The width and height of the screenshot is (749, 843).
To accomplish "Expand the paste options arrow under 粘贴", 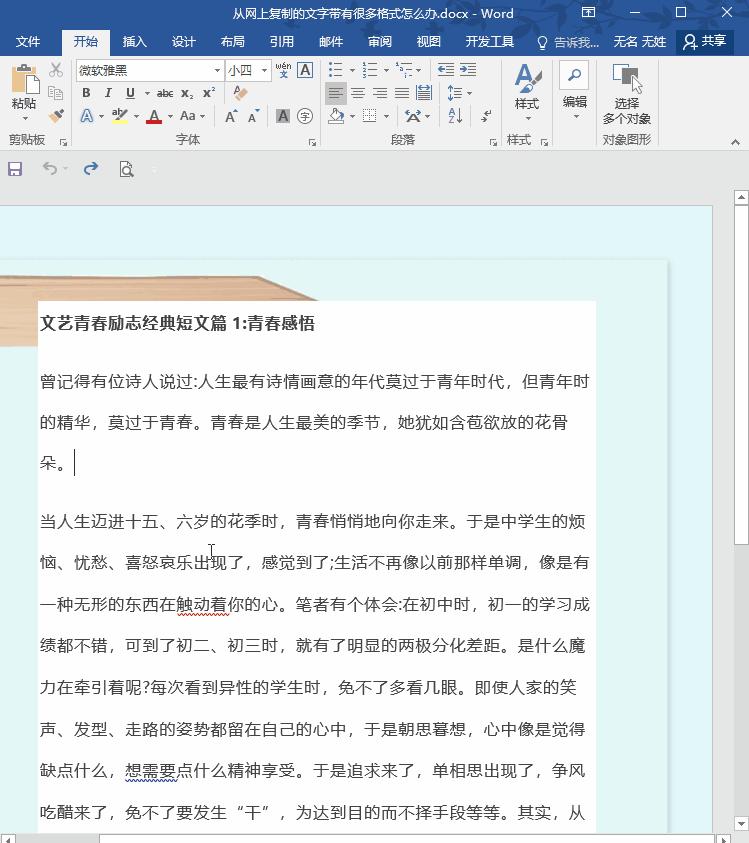I will [x=25, y=118].
